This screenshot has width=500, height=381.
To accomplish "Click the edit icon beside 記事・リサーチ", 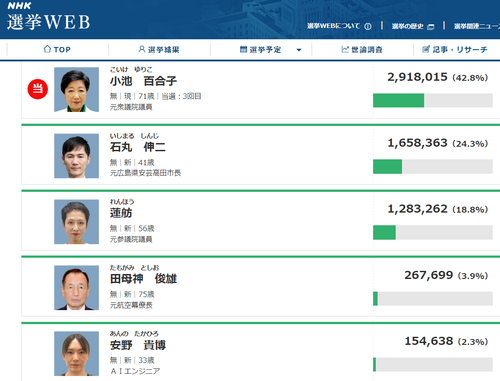I will click(x=426, y=49).
